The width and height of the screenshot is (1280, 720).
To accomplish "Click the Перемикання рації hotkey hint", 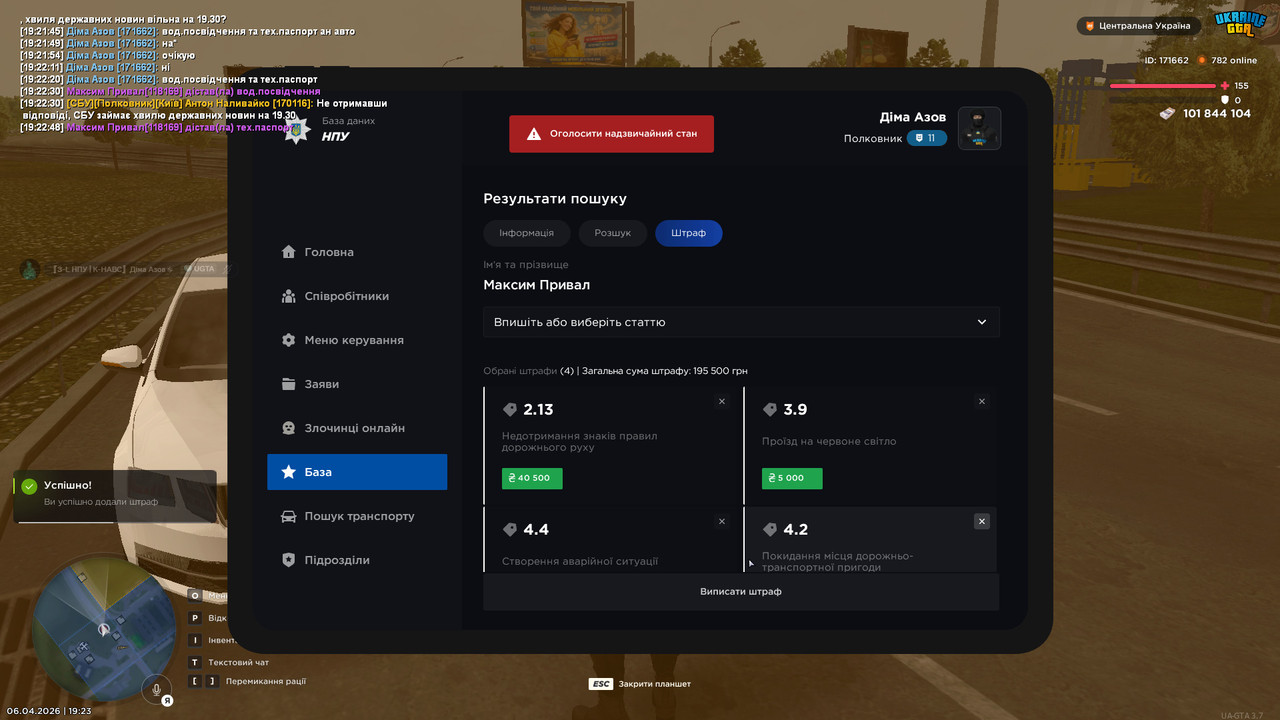I will coord(248,681).
